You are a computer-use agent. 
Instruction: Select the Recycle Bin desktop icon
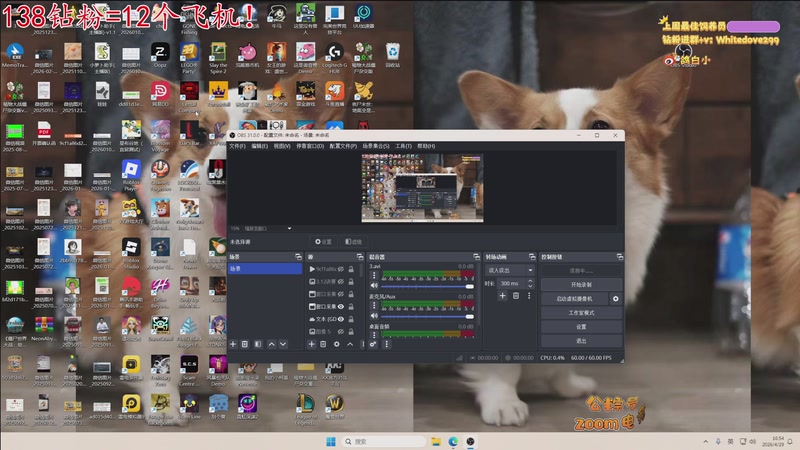(392, 55)
